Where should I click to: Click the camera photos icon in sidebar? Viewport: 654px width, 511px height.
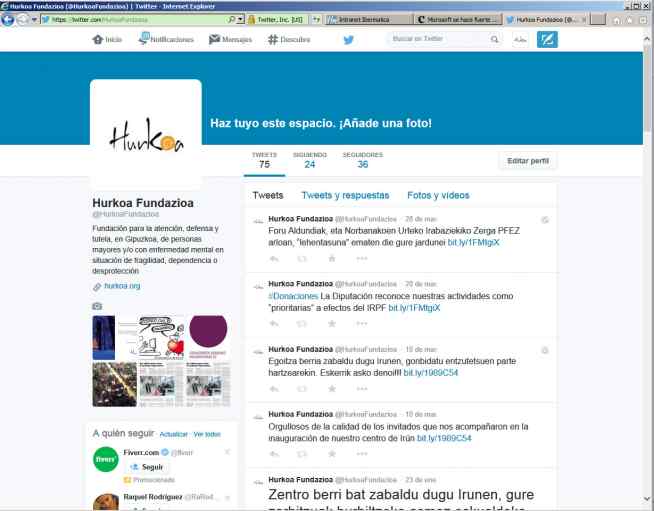pyautogui.click(x=97, y=306)
